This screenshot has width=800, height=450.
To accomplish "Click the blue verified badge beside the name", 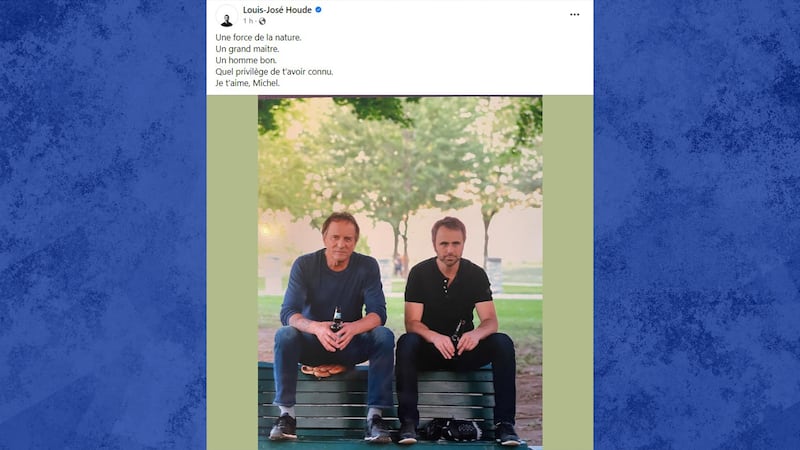I will [x=318, y=10].
